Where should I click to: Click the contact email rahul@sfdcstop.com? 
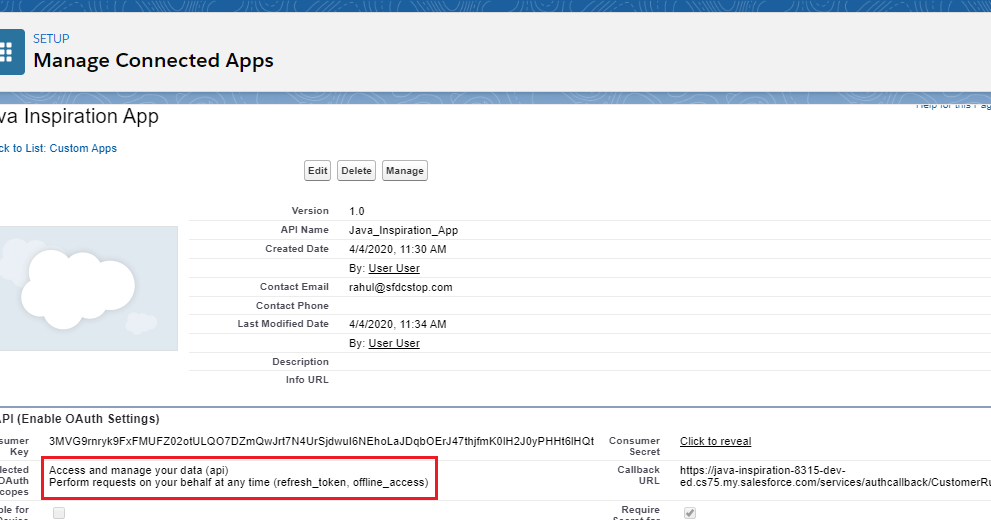pos(401,287)
